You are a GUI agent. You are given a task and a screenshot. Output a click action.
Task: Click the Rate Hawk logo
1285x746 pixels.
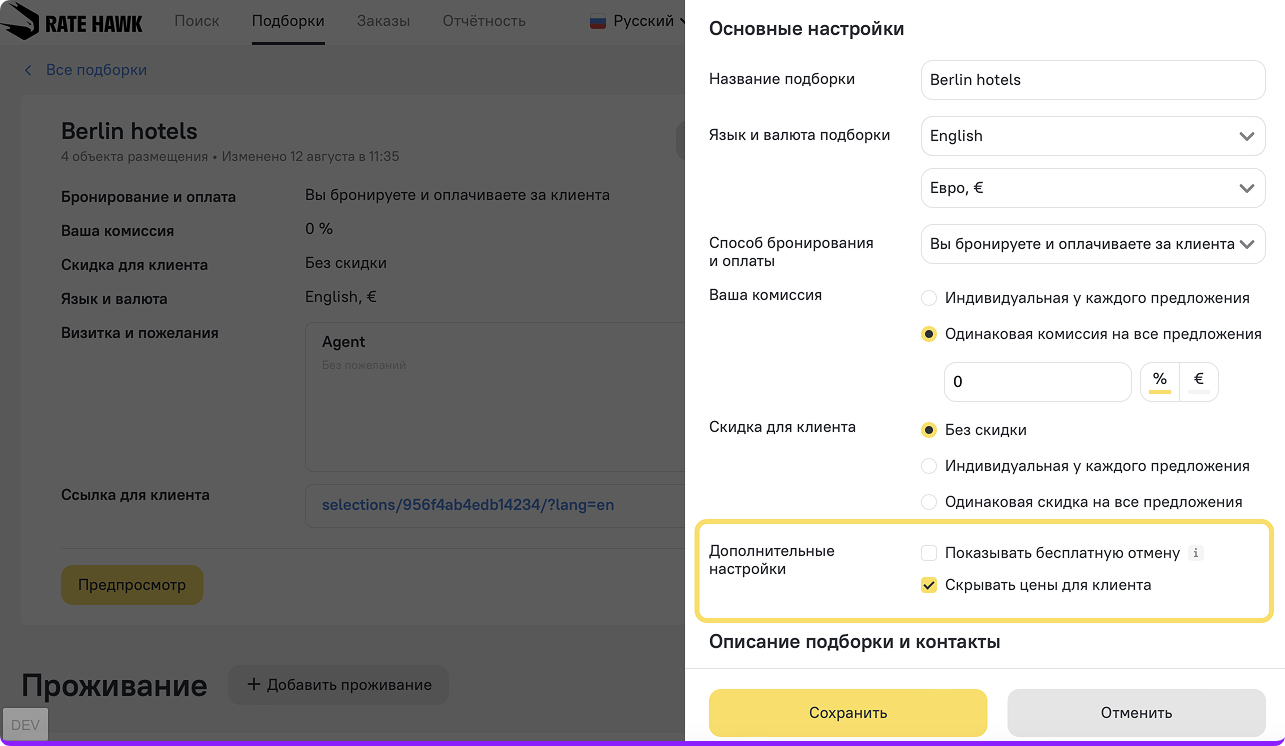click(x=73, y=23)
